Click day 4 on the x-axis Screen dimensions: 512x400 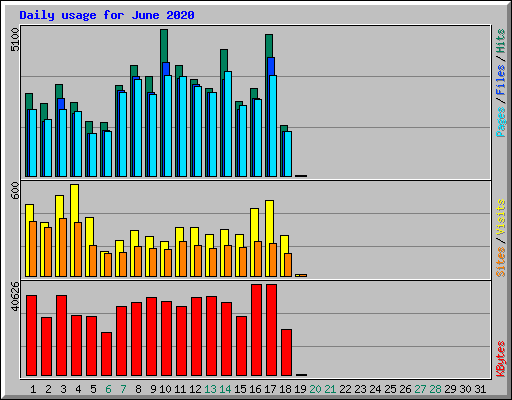78,389
